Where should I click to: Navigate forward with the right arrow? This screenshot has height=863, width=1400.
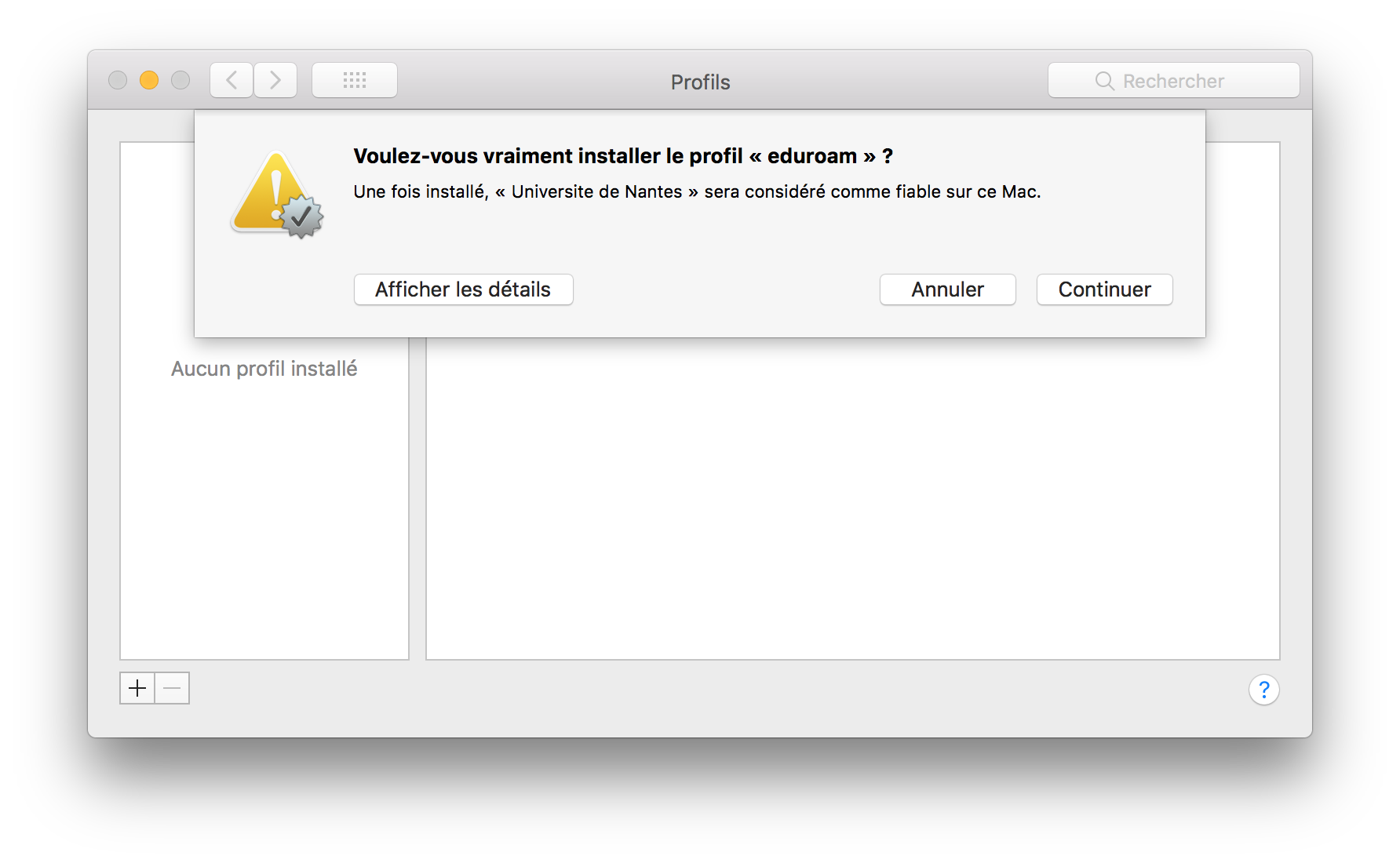275,79
